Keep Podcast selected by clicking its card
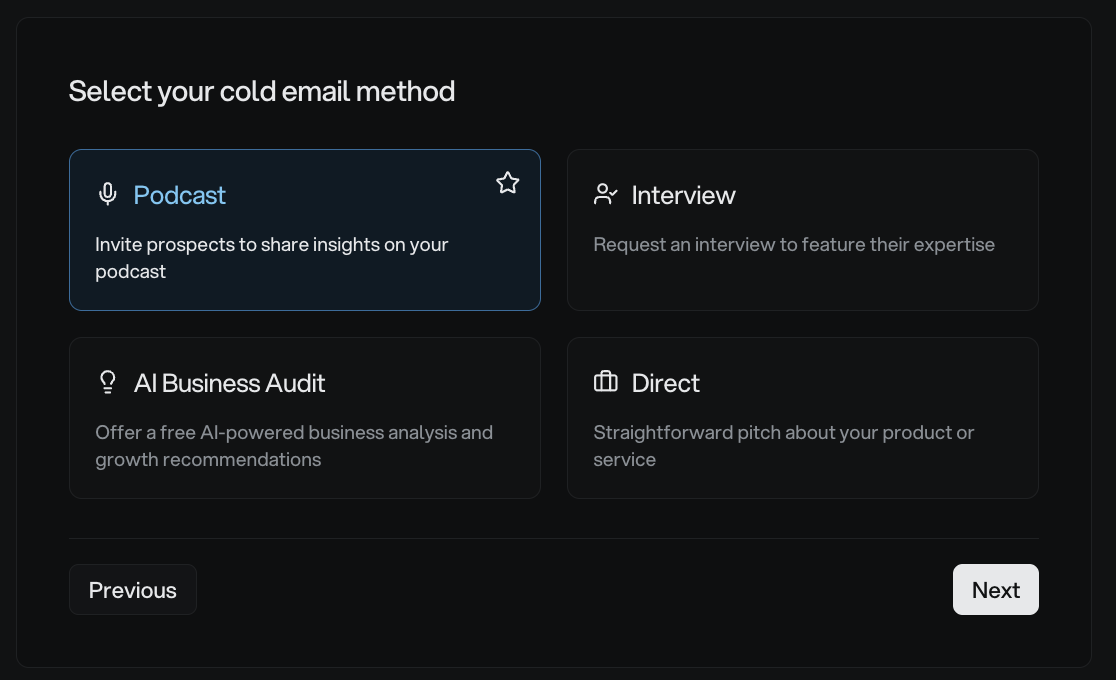Screen dimensions: 1116x680 point(305,229)
